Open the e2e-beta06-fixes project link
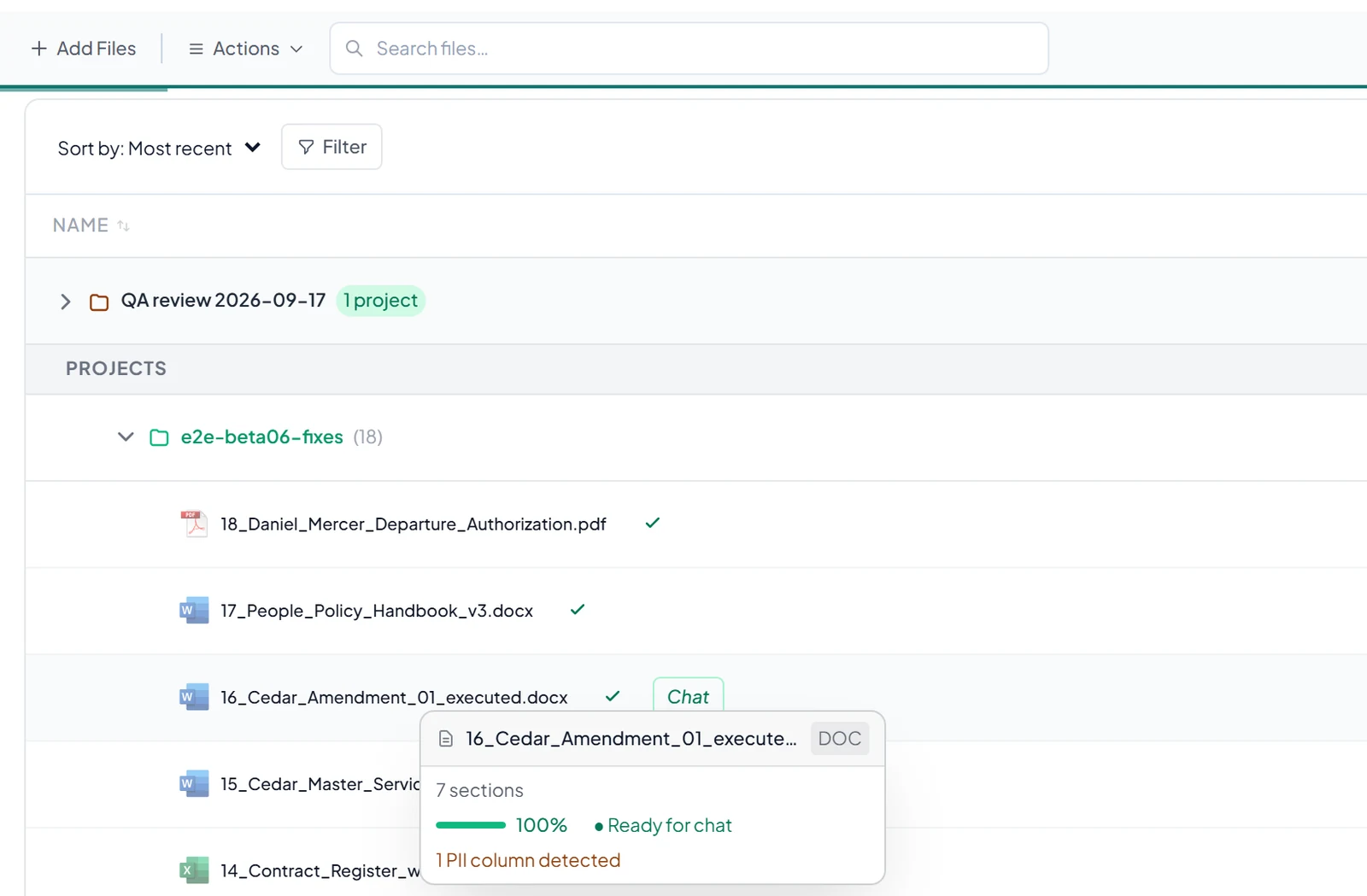The height and width of the screenshot is (896, 1367). tap(261, 437)
